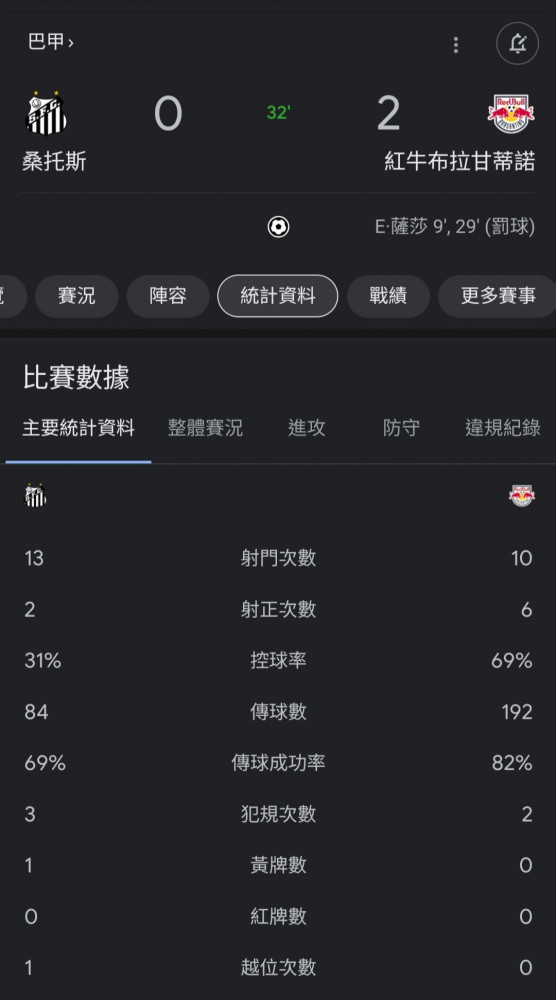Open the 巴甲 league link

[x=50, y=42]
